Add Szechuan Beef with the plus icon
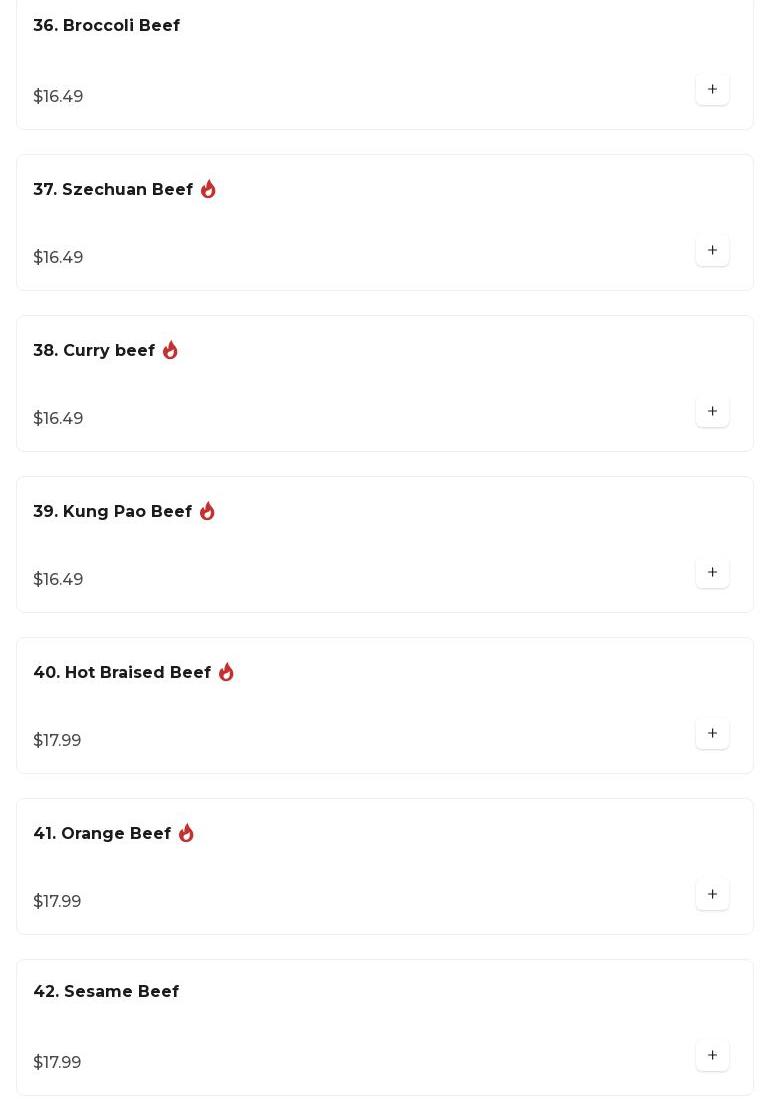770x1113 pixels. tap(712, 250)
